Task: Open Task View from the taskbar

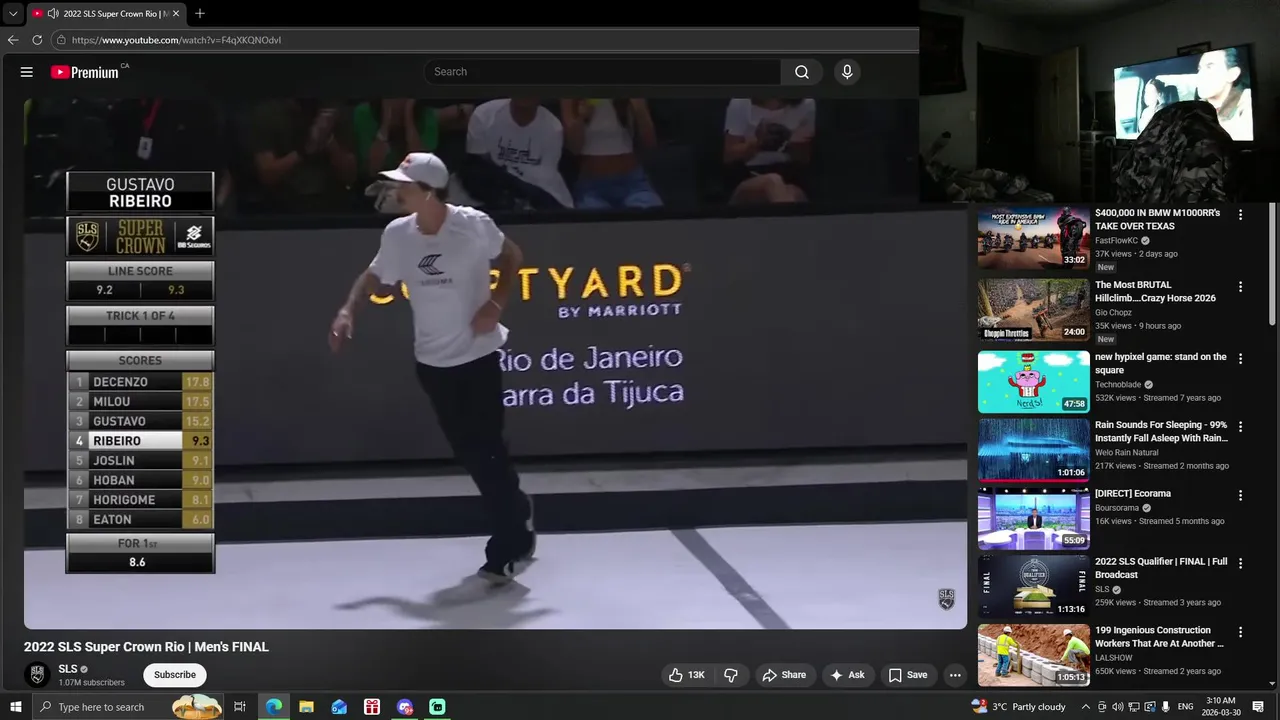Action: click(240, 707)
